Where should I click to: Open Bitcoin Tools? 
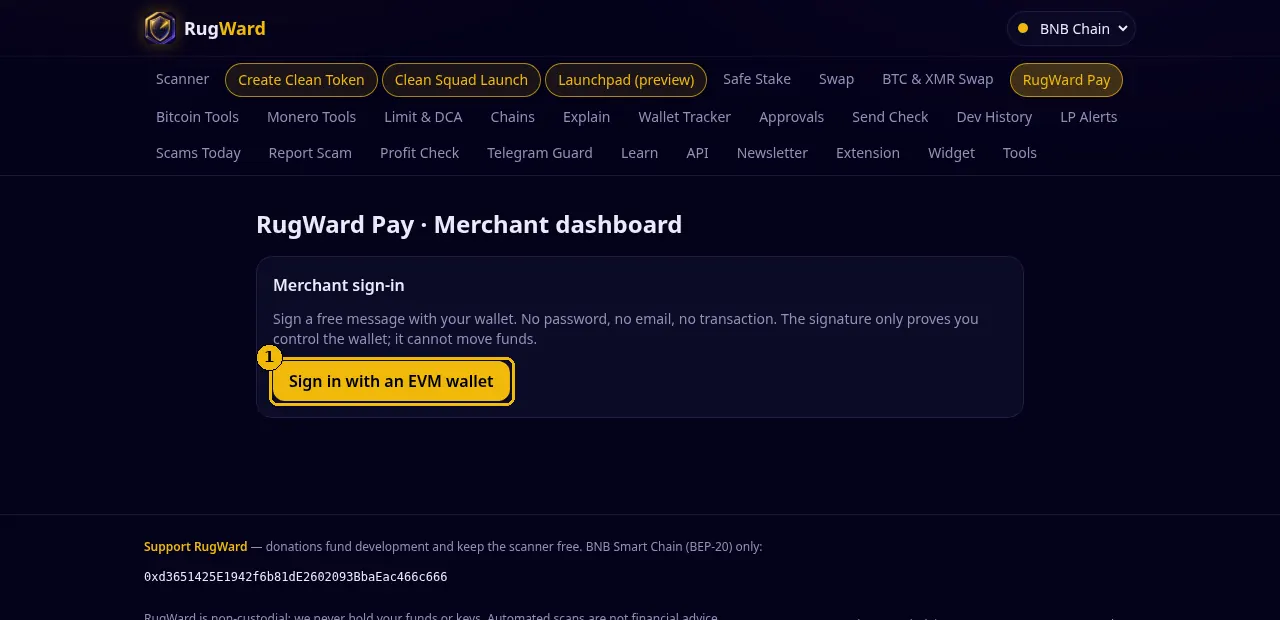point(197,117)
